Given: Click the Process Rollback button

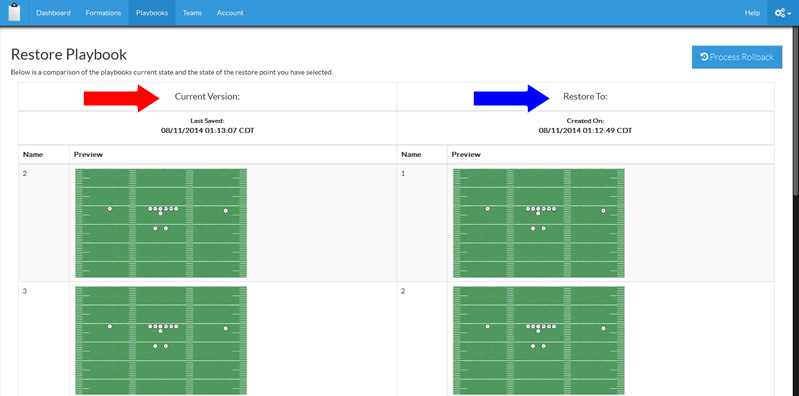Looking at the screenshot, I should click(736, 57).
